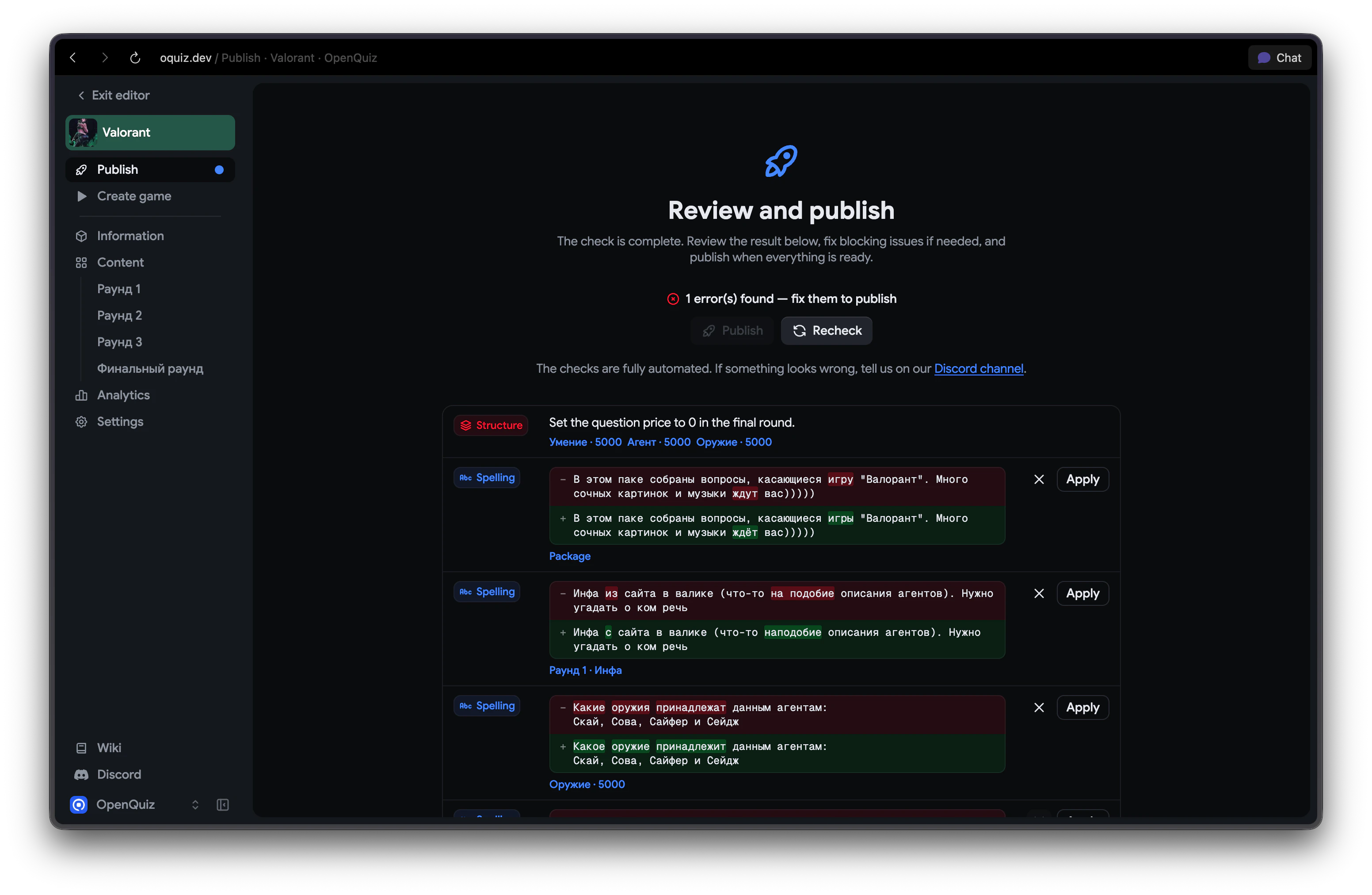
Task: Click the Spelling tag for the Какое оружие suggestion
Action: 487,706
